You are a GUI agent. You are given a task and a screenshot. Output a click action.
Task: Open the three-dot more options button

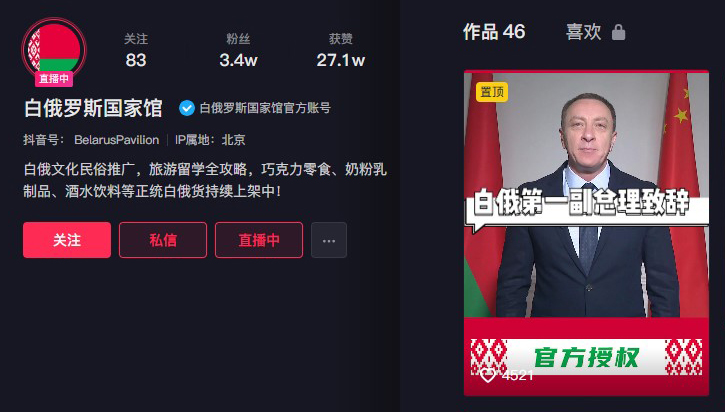(x=329, y=240)
